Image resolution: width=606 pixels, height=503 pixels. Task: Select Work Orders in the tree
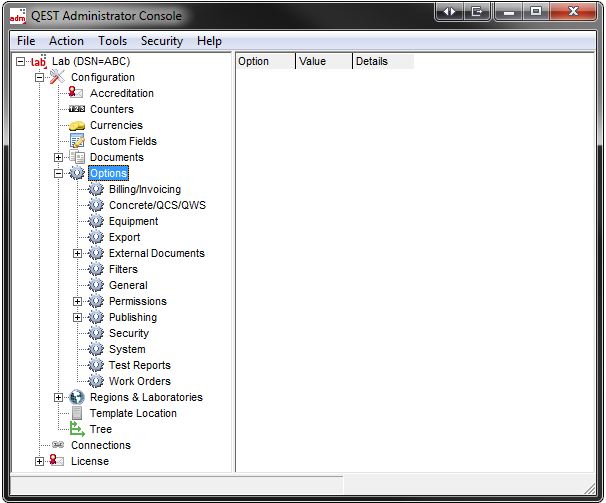[x=139, y=381]
